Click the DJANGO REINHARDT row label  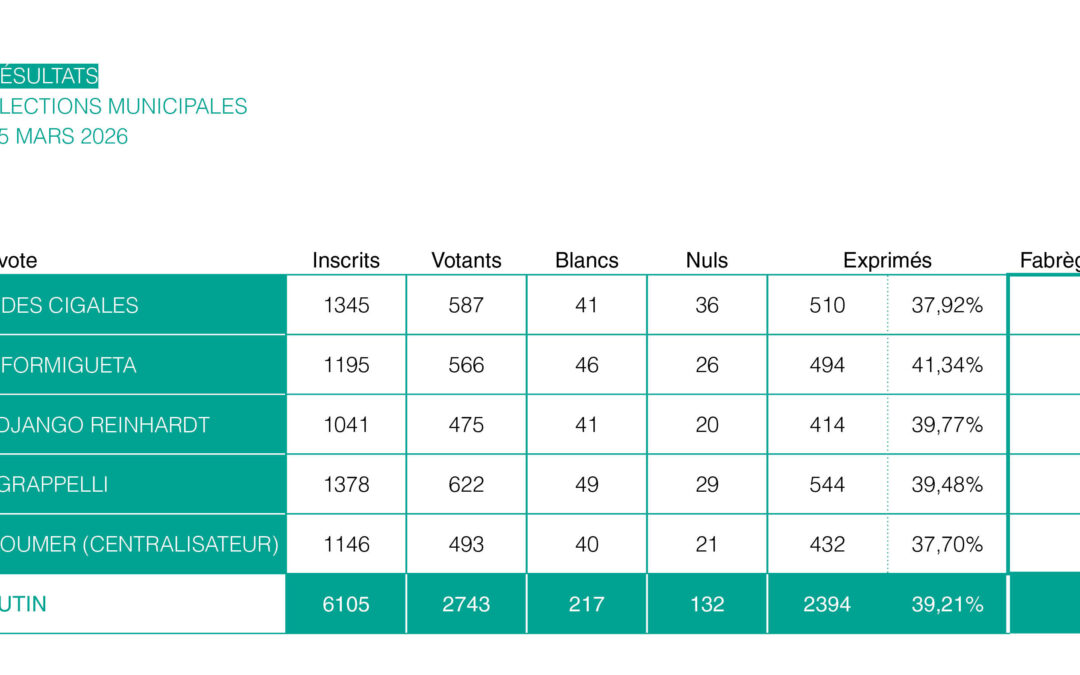tap(106, 425)
